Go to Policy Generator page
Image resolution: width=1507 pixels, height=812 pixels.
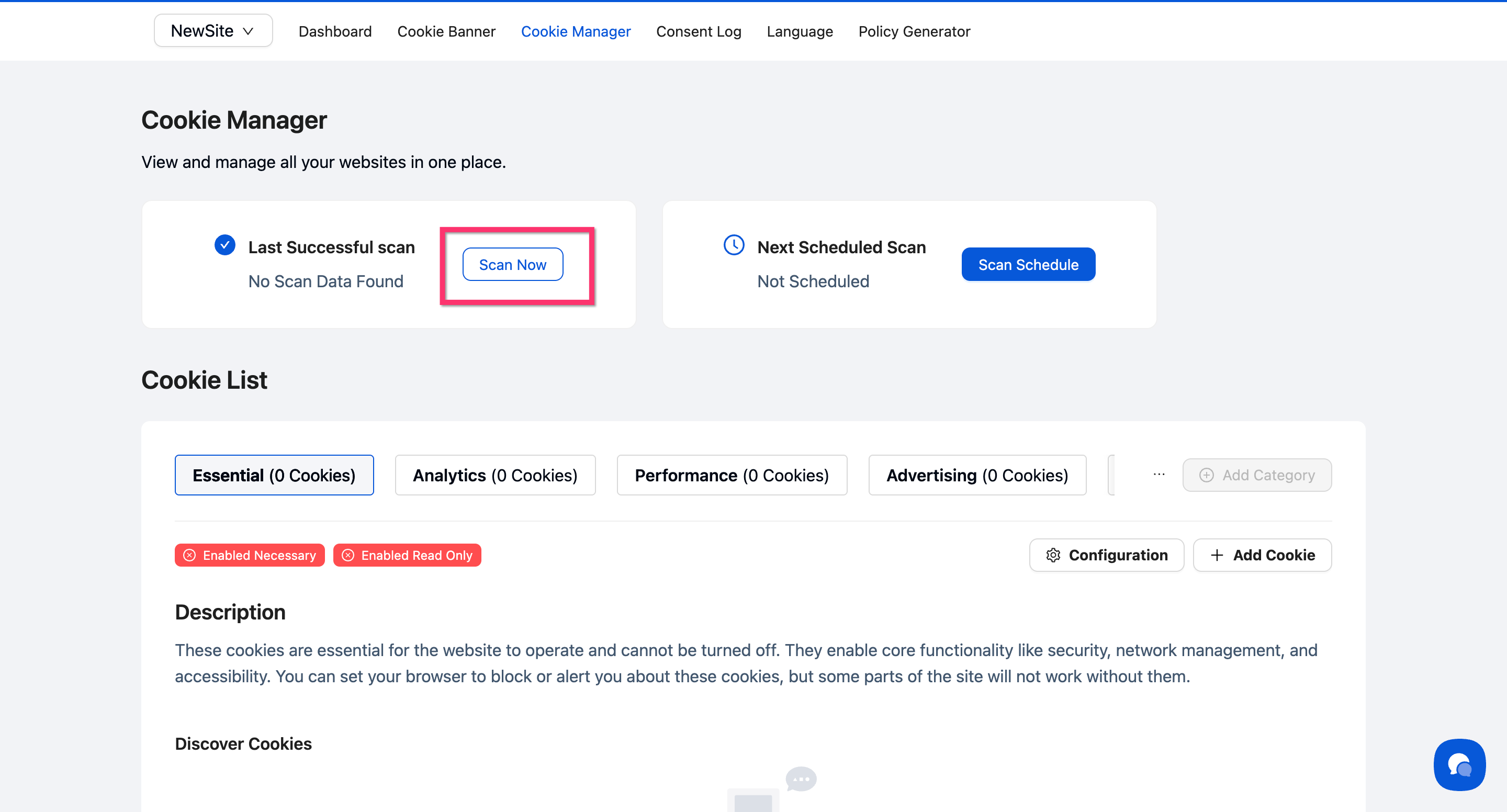(914, 31)
